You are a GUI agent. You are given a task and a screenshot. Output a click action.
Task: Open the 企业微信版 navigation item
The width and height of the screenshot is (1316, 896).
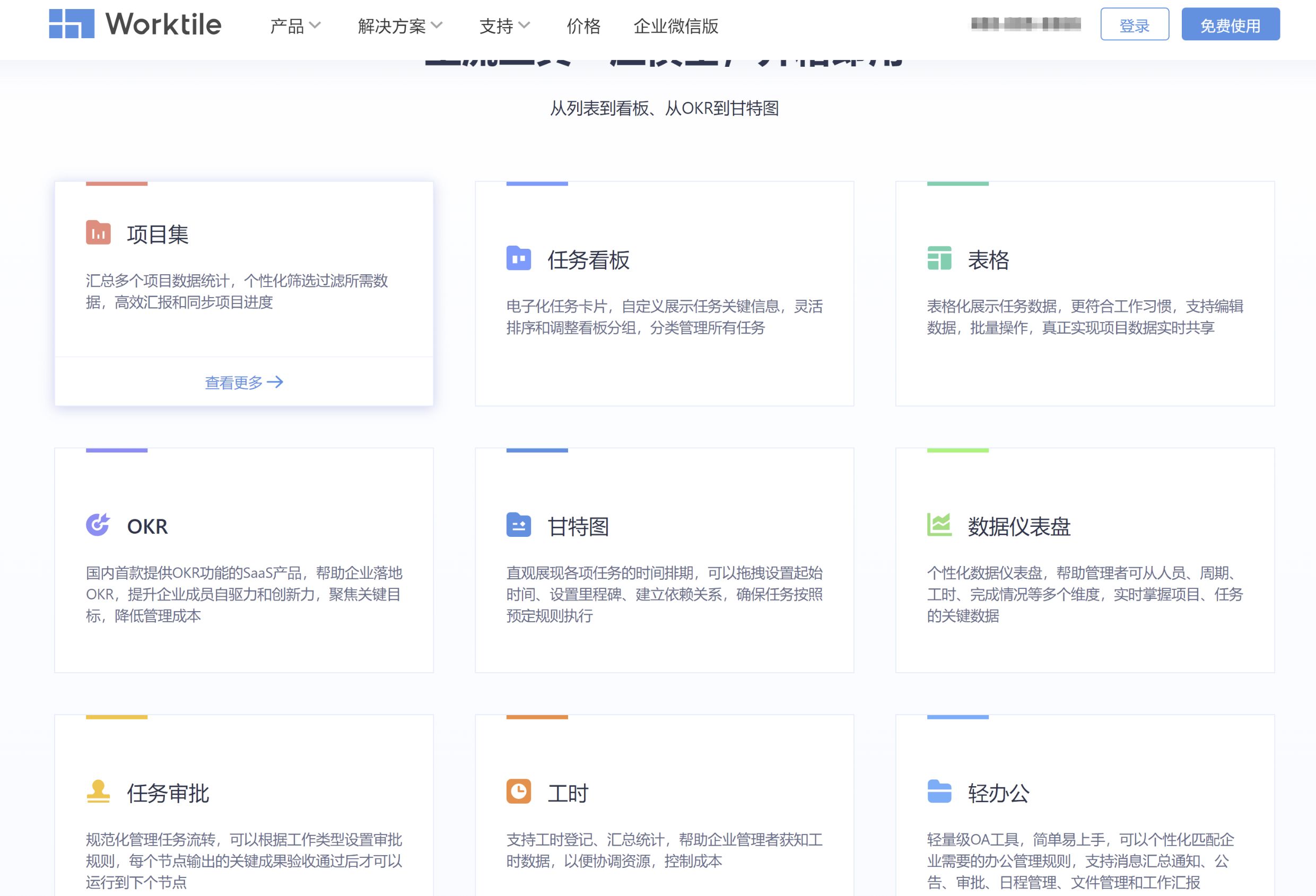click(x=676, y=26)
